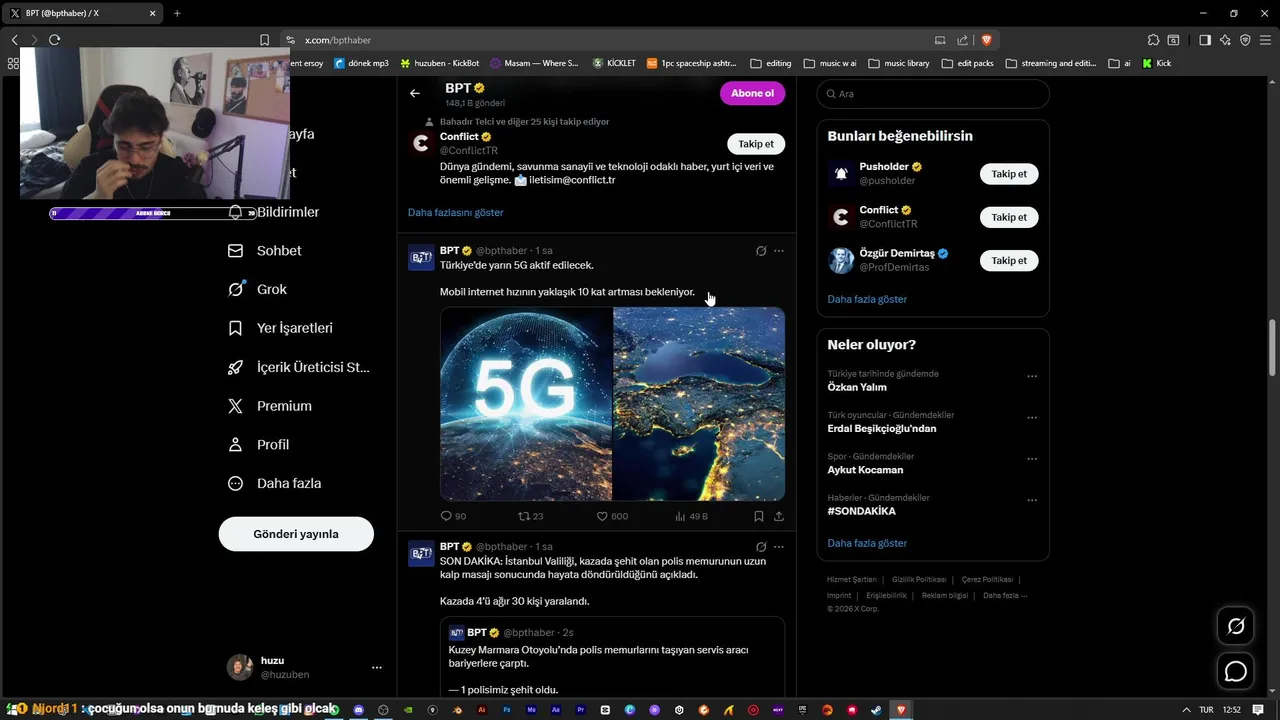The height and width of the screenshot is (720, 1280).
Task: Bookmark this page in address bar
Action: tap(264, 40)
